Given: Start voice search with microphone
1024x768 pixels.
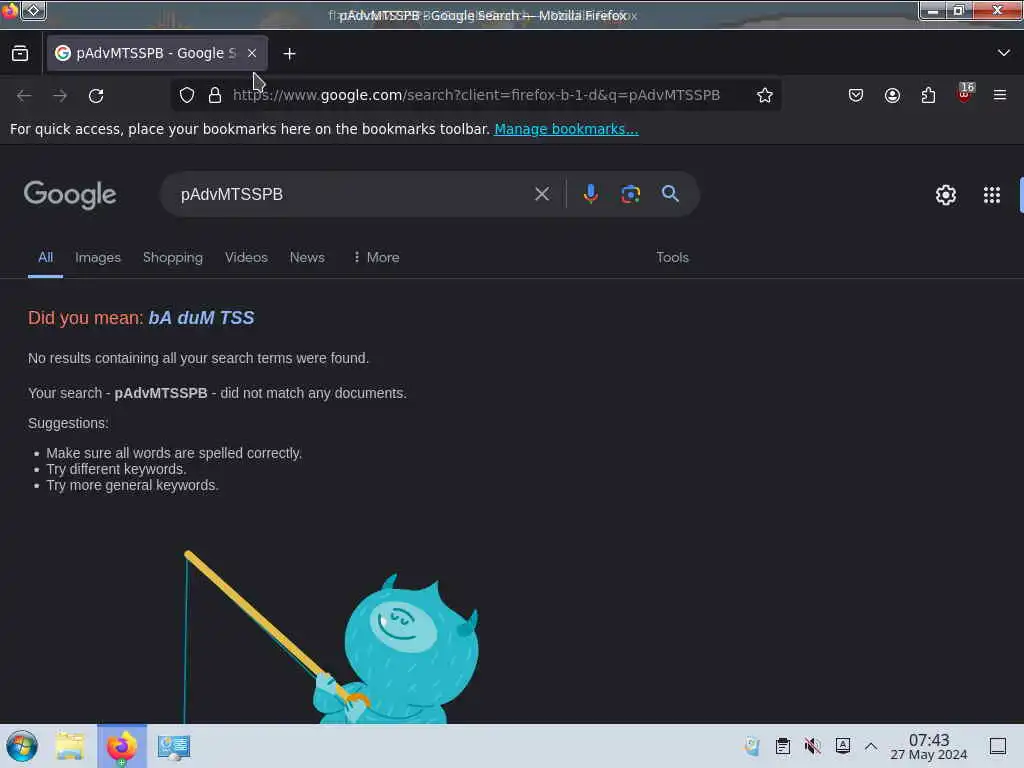Looking at the screenshot, I should [x=590, y=194].
